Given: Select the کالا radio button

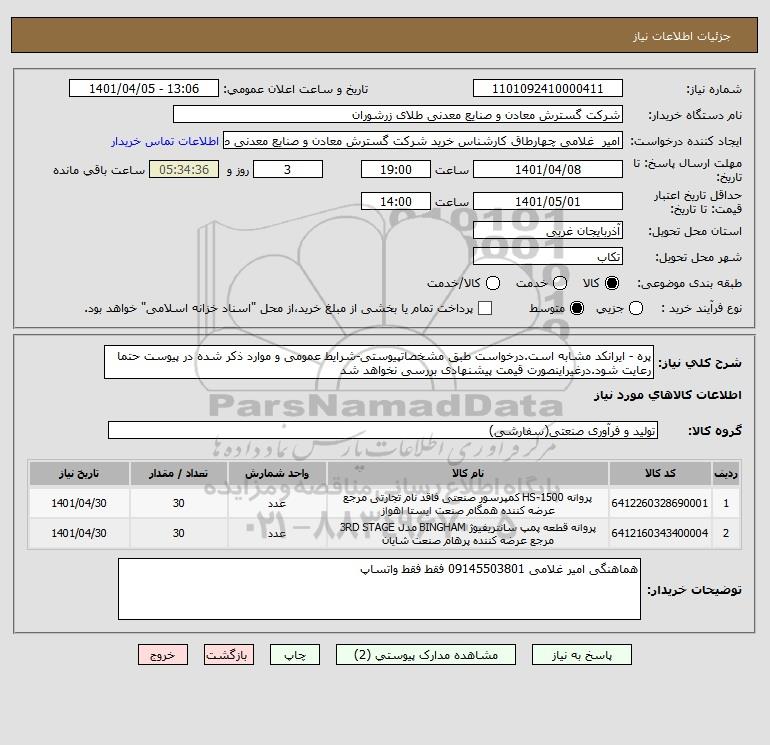Looking at the screenshot, I should [612, 283].
